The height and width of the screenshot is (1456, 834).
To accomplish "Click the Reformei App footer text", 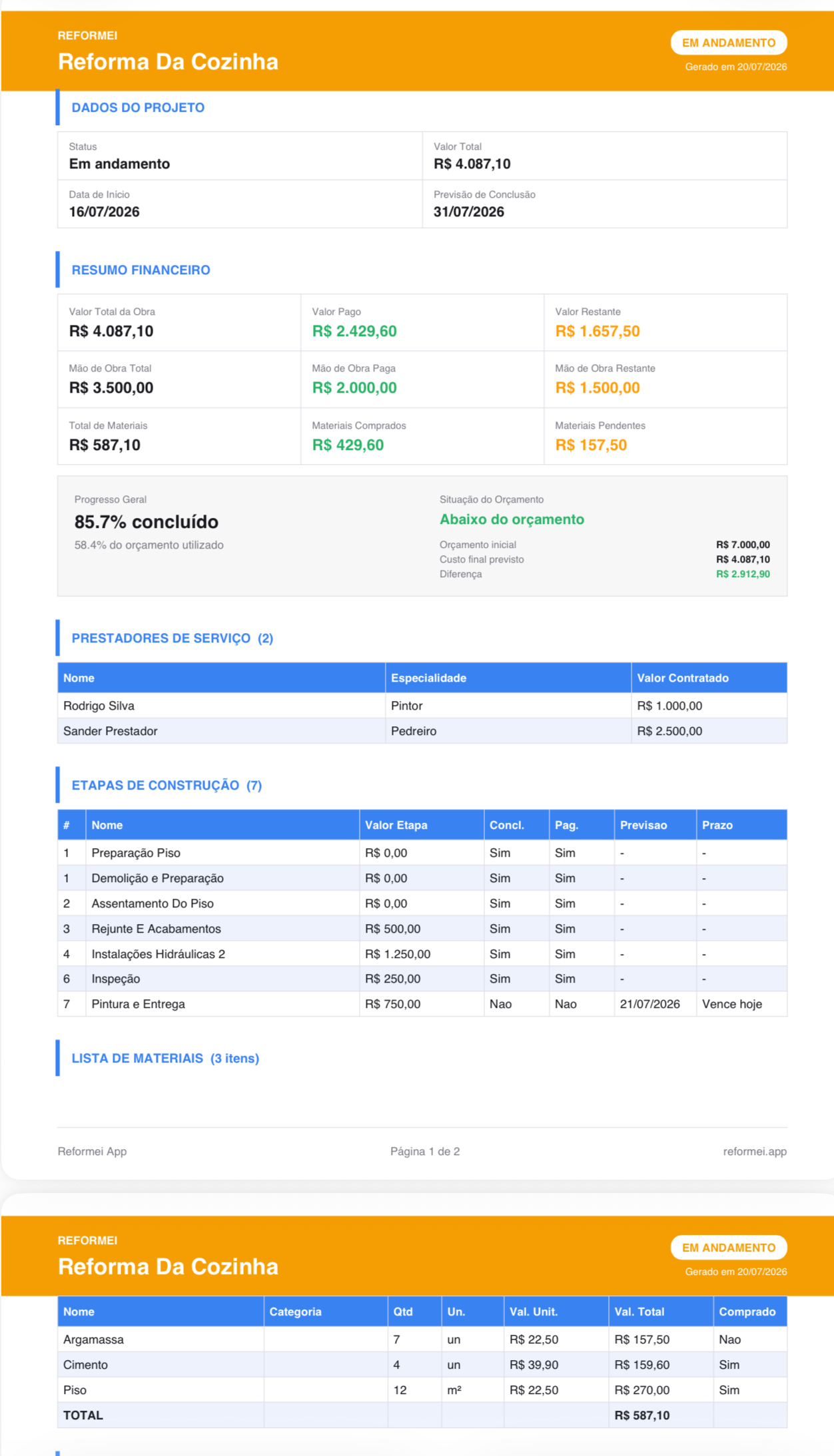I will 92,1151.
